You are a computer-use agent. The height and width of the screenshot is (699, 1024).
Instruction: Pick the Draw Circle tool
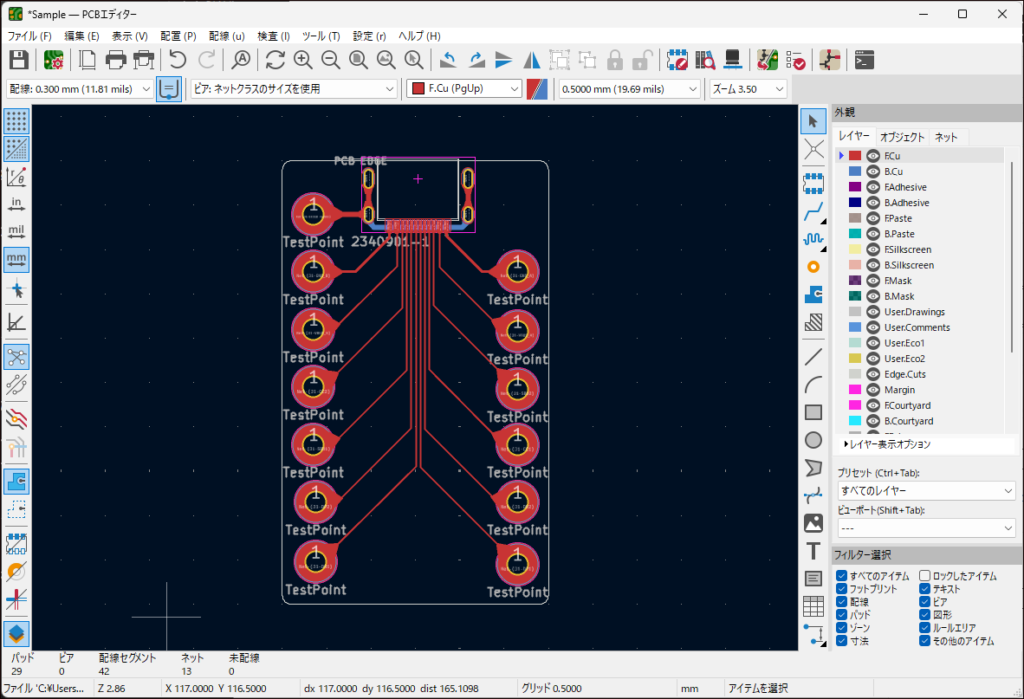click(814, 440)
